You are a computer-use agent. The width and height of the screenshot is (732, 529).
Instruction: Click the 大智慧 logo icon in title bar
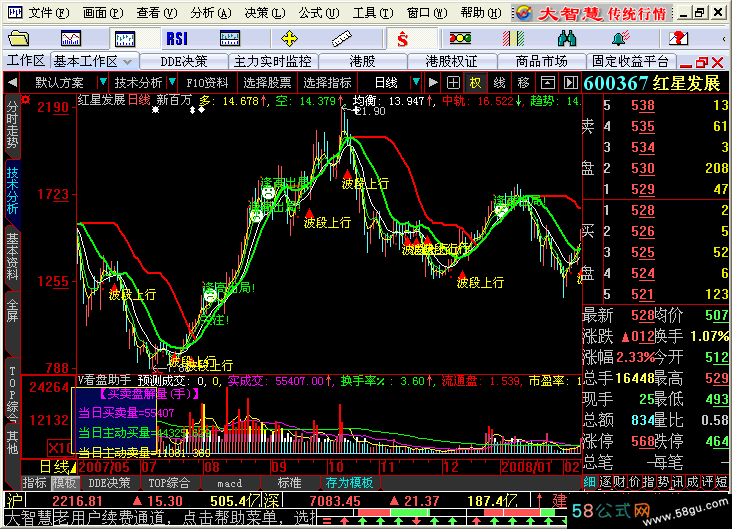click(524, 13)
